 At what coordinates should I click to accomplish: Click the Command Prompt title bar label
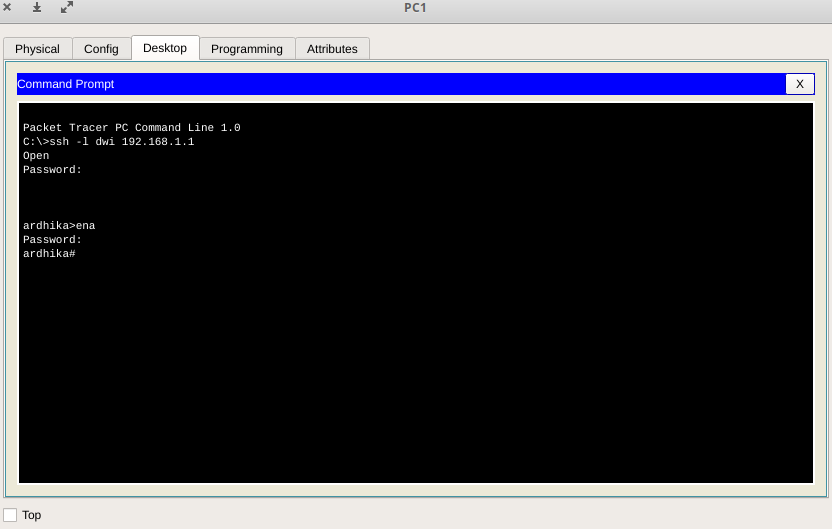(66, 84)
